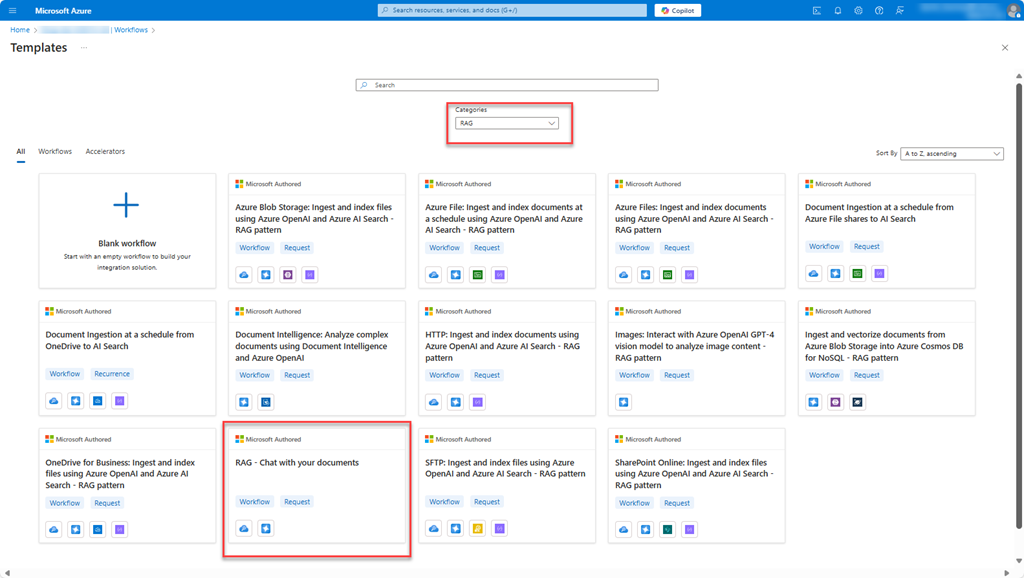The height and width of the screenshot is (578, 1024).
Task: Click the Home breadcrumb link
Action: [x=20, y=30]
